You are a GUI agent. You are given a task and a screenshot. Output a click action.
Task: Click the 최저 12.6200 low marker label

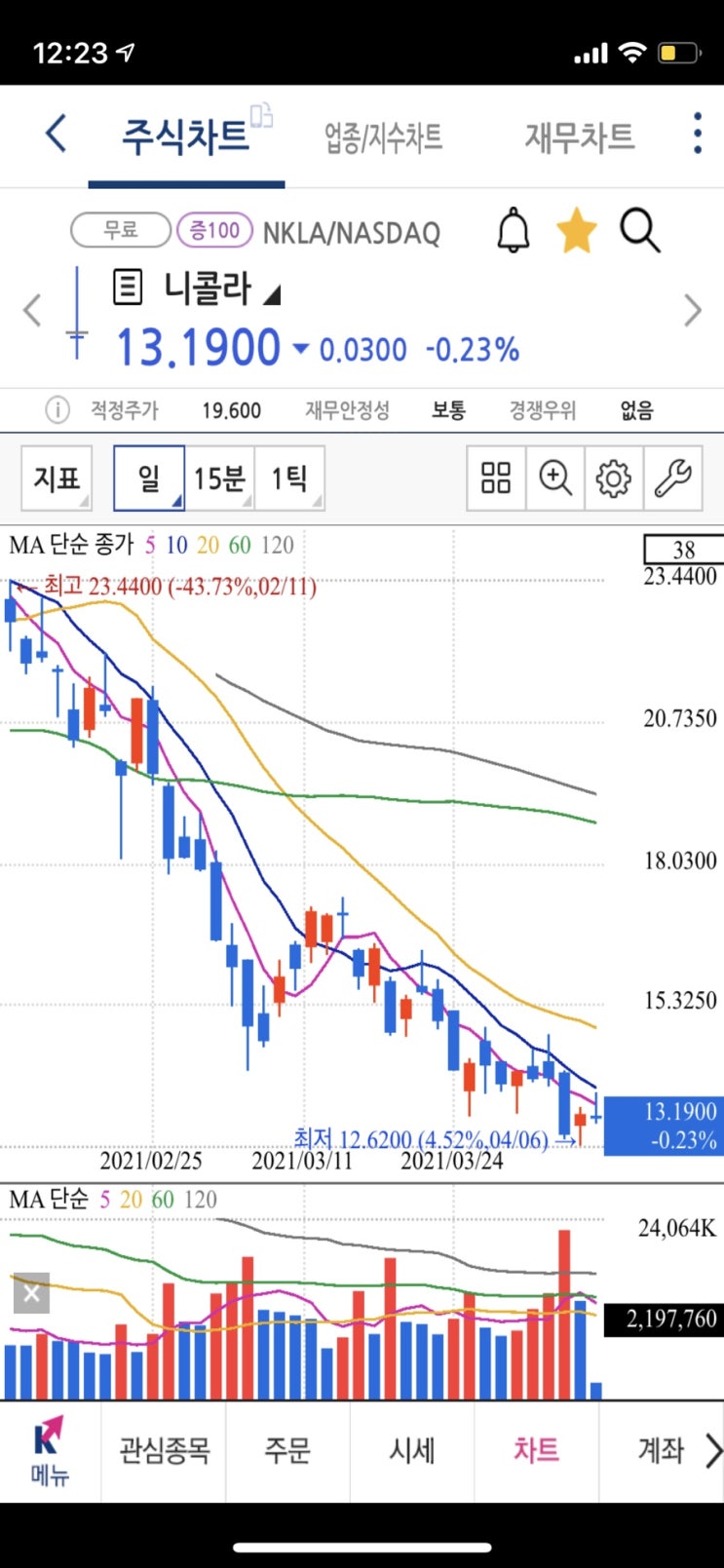pos(421,1138)
